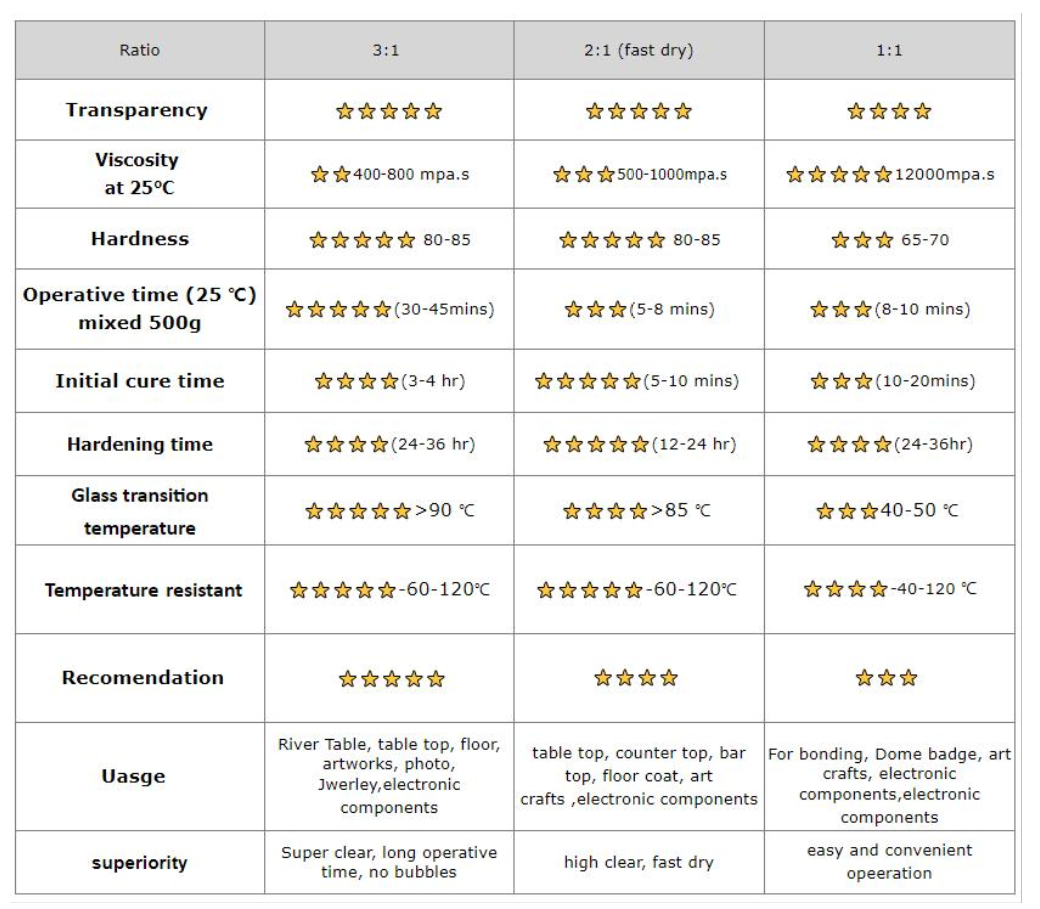Click the Transparency stars under 1:1 column
Viewport: 1040px width, 909px height.
point(889,111)
